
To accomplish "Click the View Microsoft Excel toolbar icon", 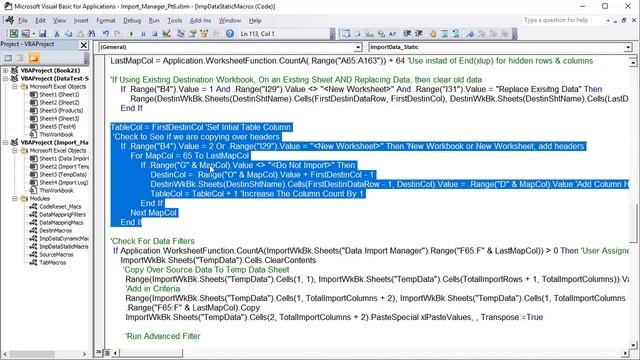I will click(14, 34).
